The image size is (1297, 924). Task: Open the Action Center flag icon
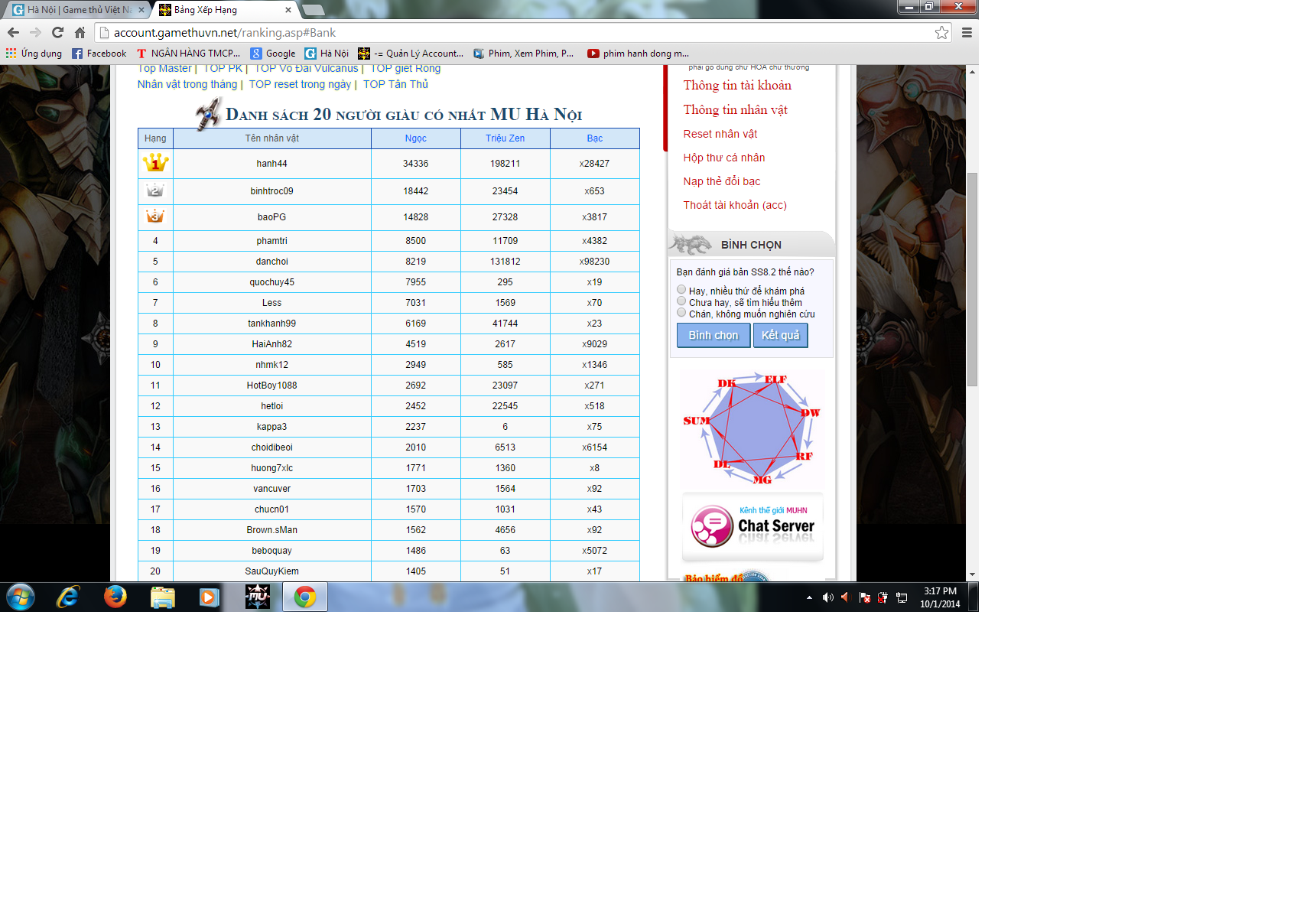pyautogui.click(x=864, y=597)
